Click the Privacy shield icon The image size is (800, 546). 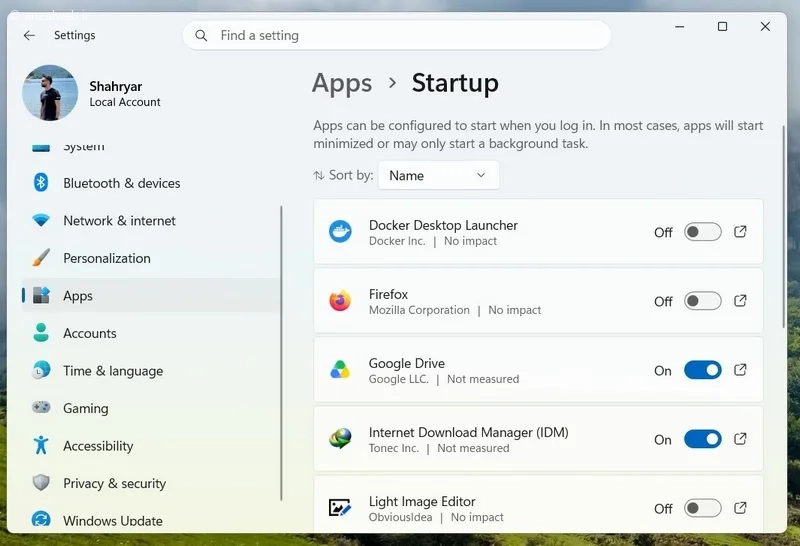(41, 483)
